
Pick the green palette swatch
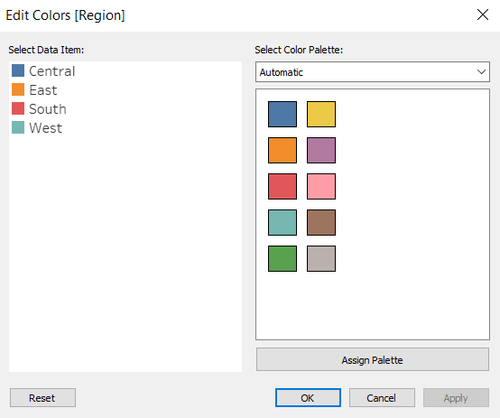(282, 259)
